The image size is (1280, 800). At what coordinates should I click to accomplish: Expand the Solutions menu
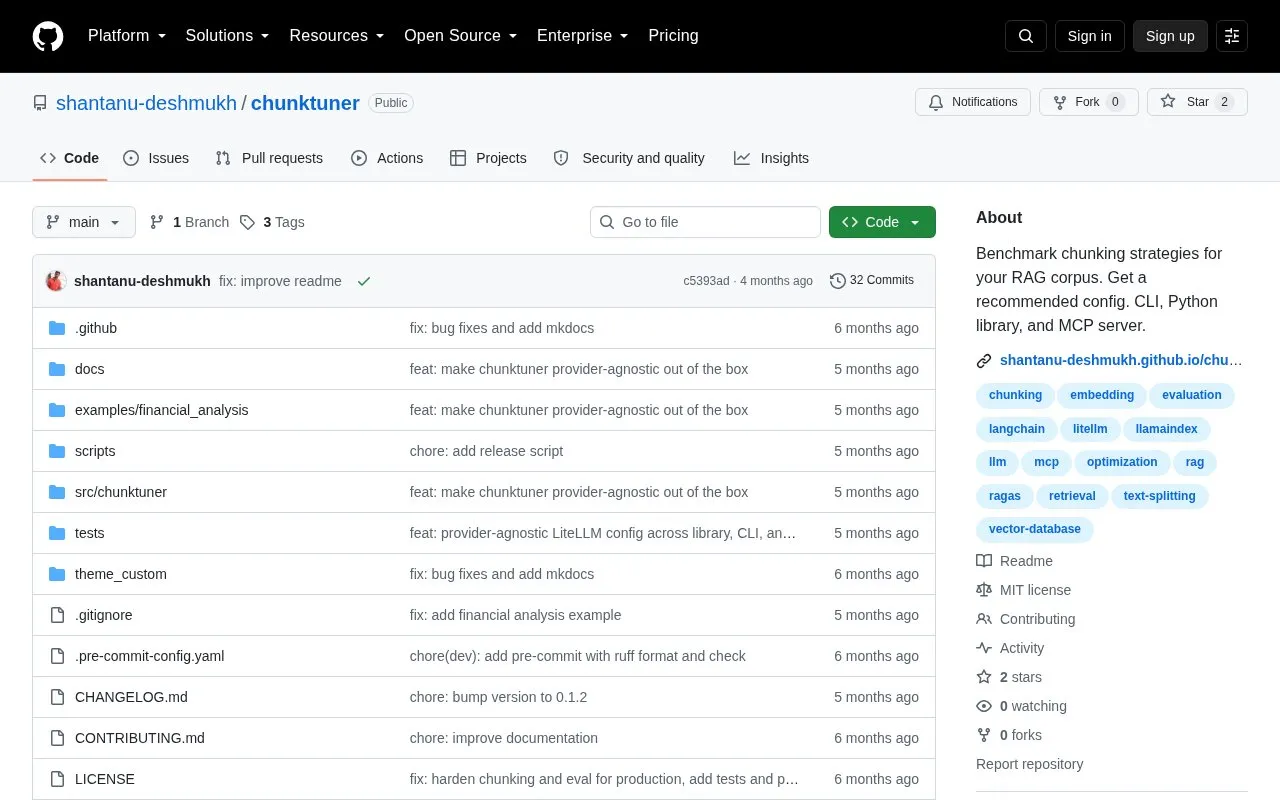[x=227, y=36]
